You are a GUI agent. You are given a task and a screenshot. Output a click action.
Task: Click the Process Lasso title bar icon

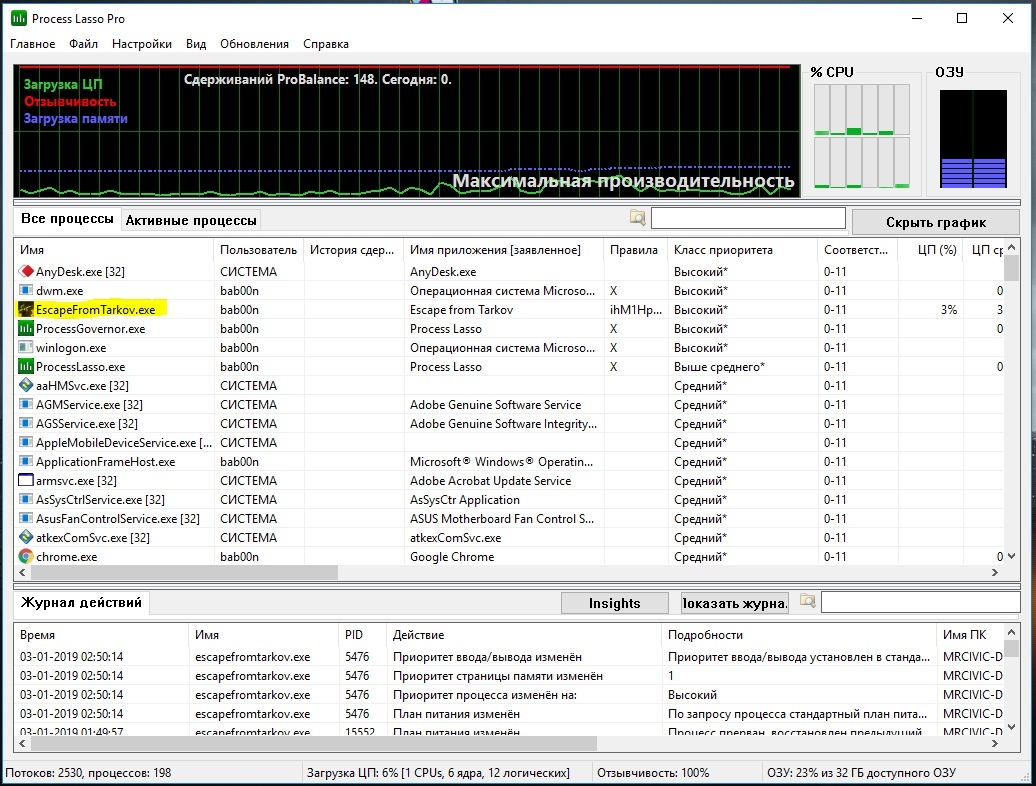pyautogui.click(x=18, y=18)
